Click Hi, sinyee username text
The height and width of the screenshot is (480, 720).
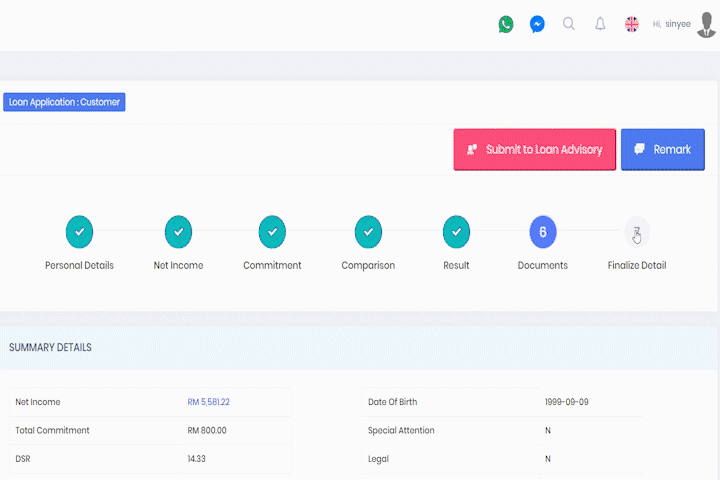point(672,24)
